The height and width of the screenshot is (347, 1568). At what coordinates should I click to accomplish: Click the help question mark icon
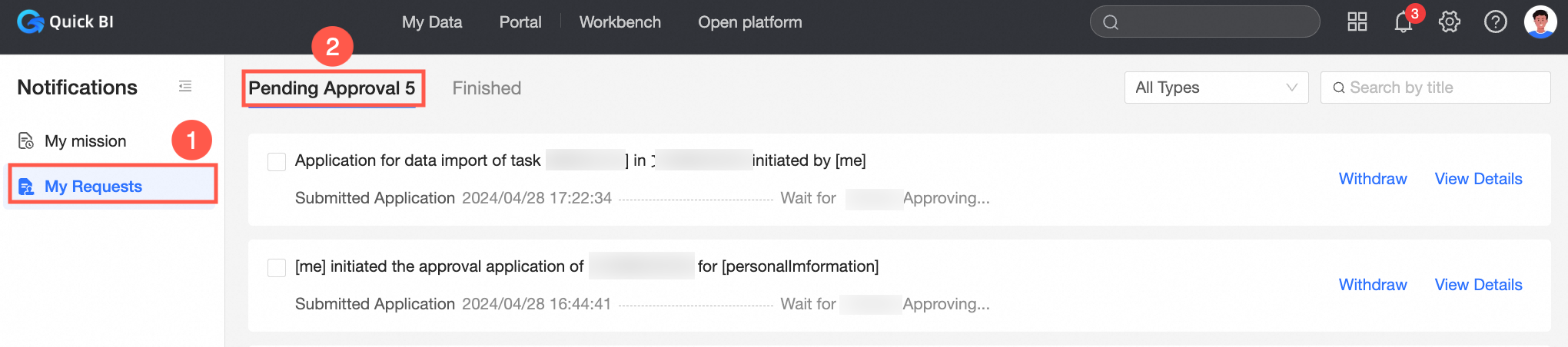point(1495,21)
